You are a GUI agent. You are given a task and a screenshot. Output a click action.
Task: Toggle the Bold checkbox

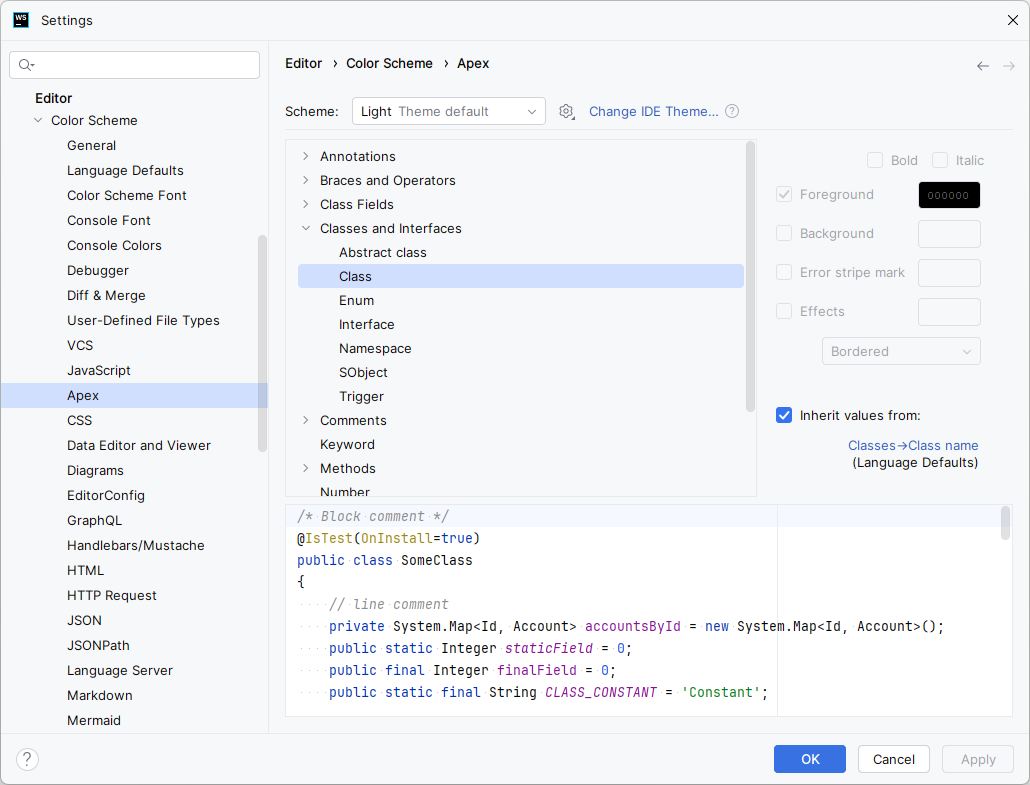(x=874, y=160)
